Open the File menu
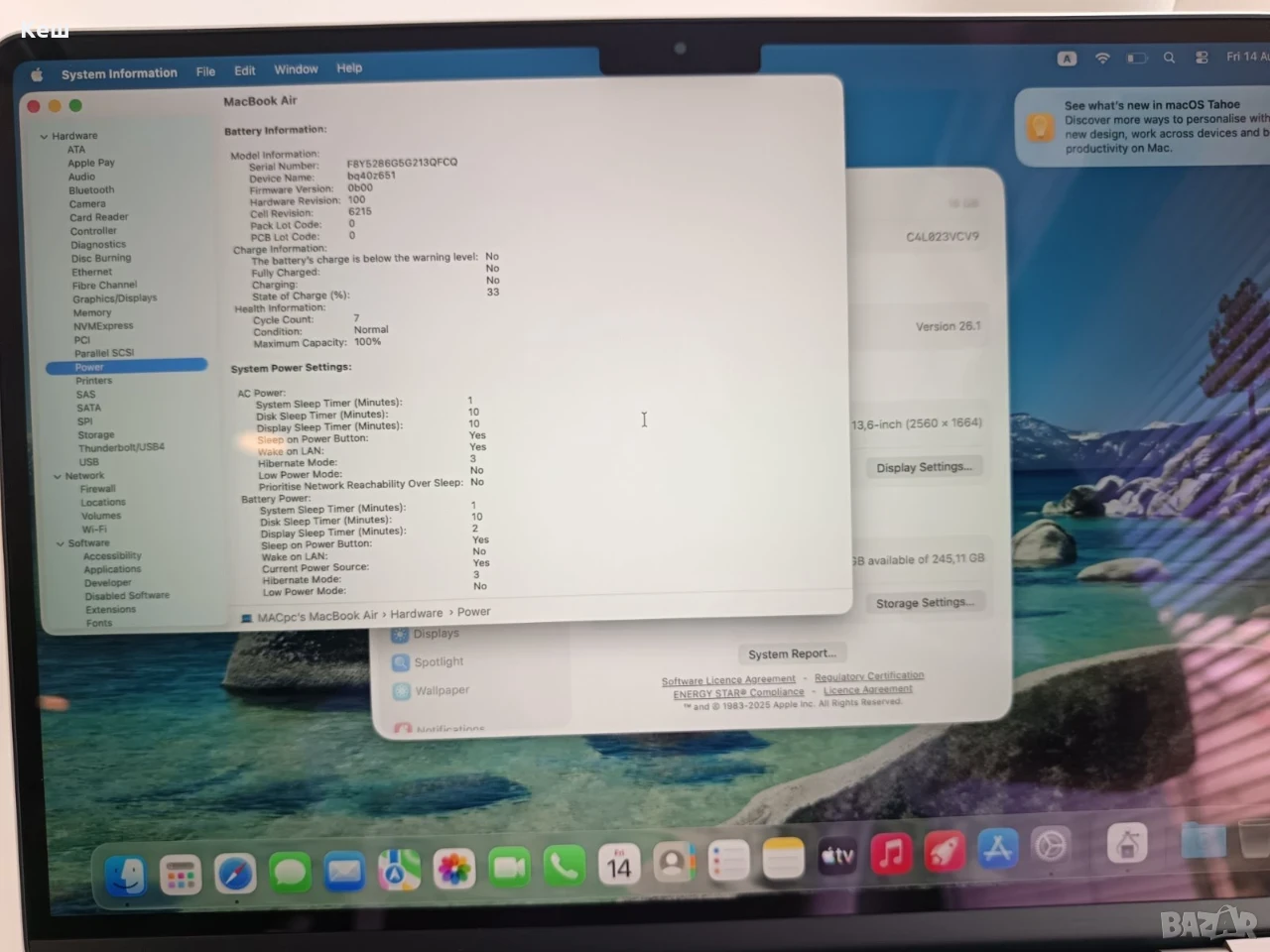 [205, 71]
